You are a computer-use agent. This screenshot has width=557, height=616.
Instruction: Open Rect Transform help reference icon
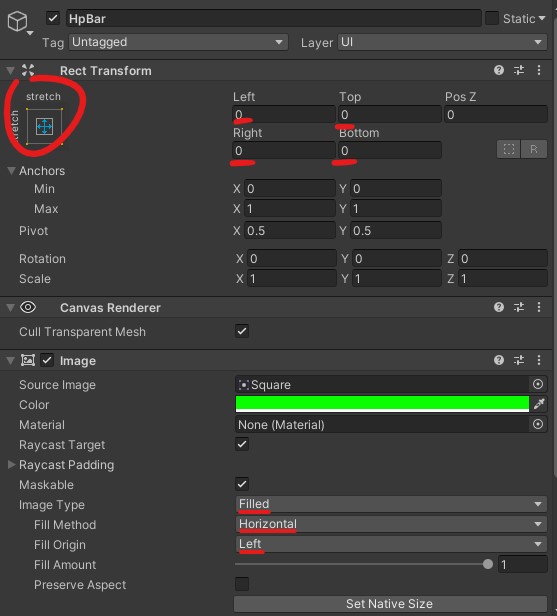(498, 70)
